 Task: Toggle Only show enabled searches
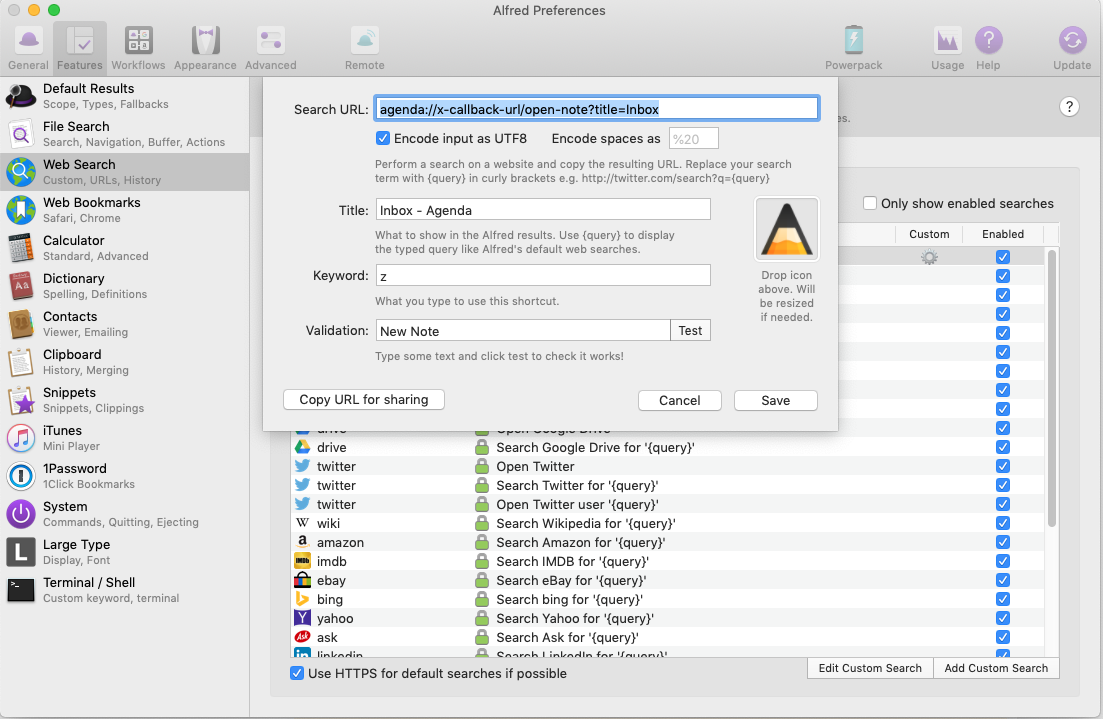tap(870, 203)
